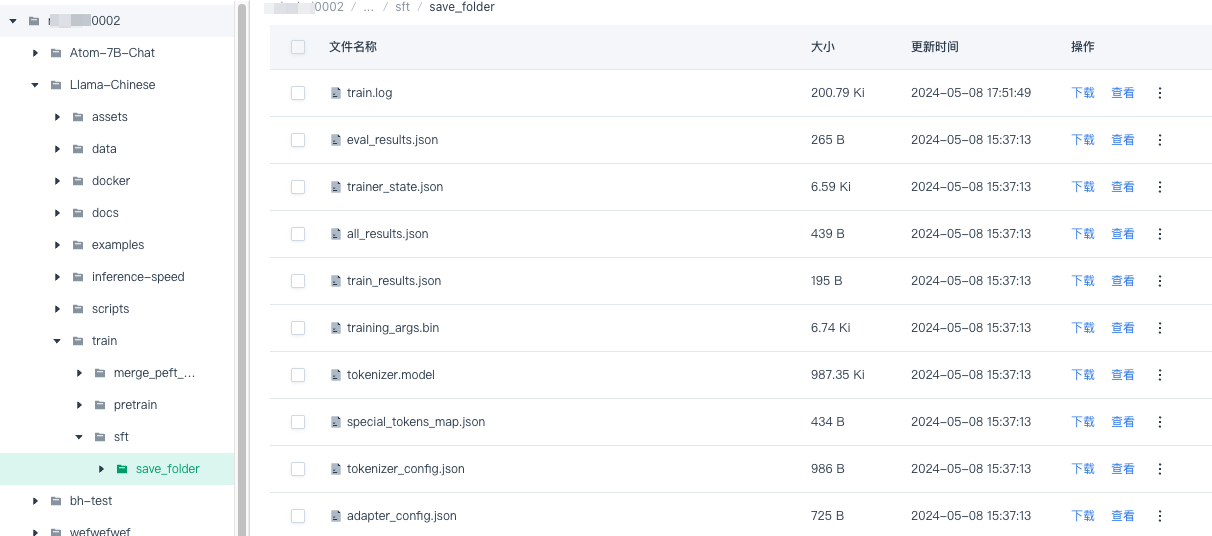The height and width of the screenshot is (536, 1212).
Task: Select the scripts folder in tree
Action: coord(110,309)
